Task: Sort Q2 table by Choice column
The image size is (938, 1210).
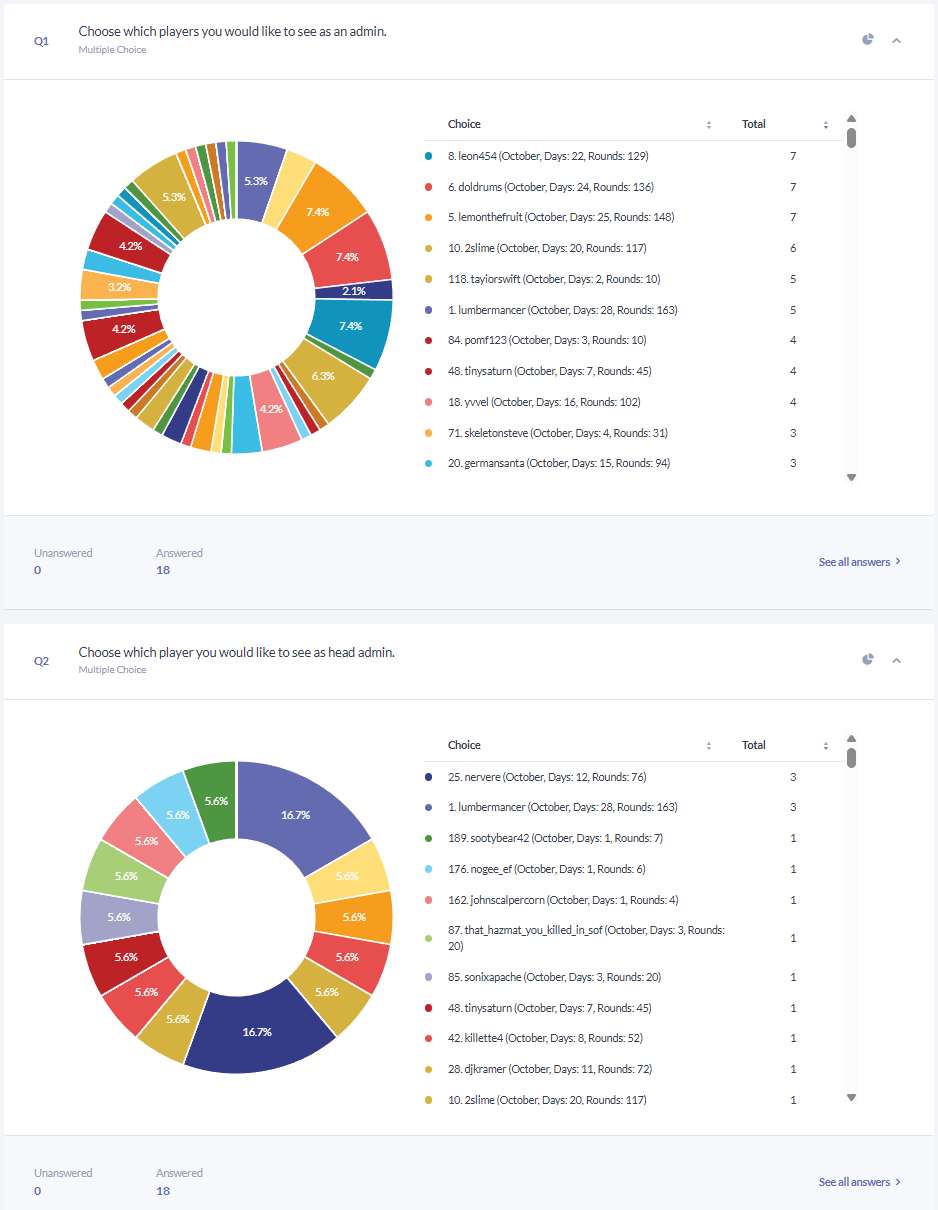Action: [x=709, y=746]
